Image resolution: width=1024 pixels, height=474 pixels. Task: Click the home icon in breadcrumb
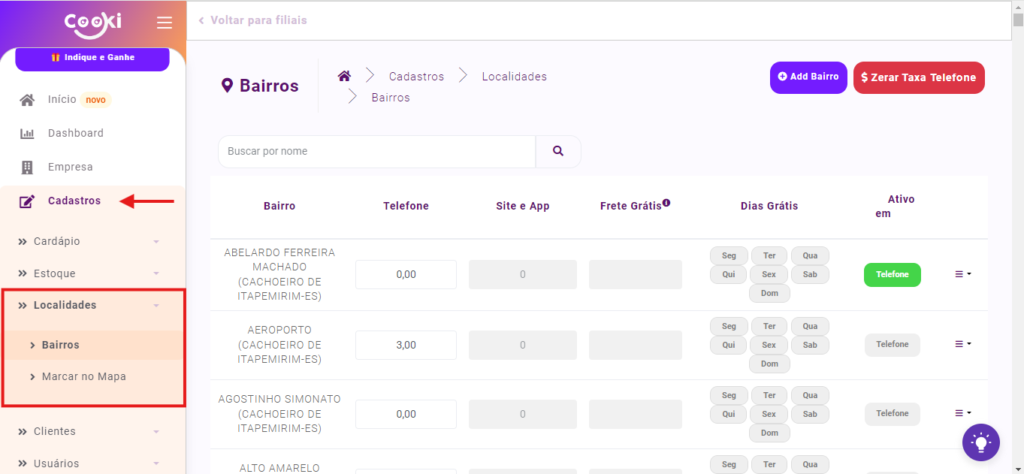click(344, 76)
